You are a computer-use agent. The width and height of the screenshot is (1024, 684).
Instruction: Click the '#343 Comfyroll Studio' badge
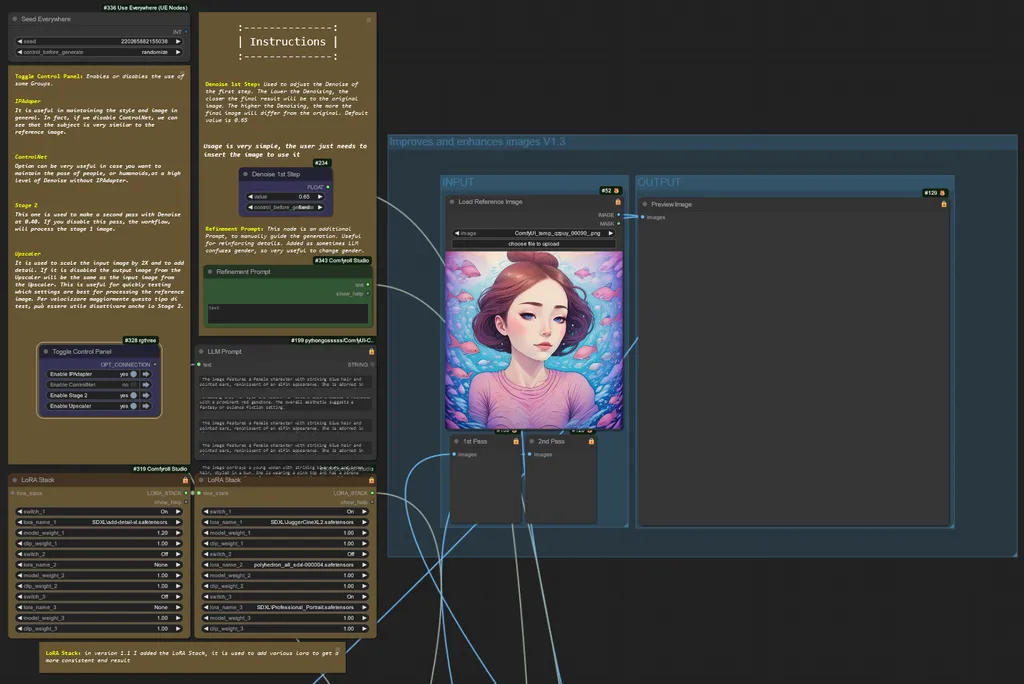342,261
